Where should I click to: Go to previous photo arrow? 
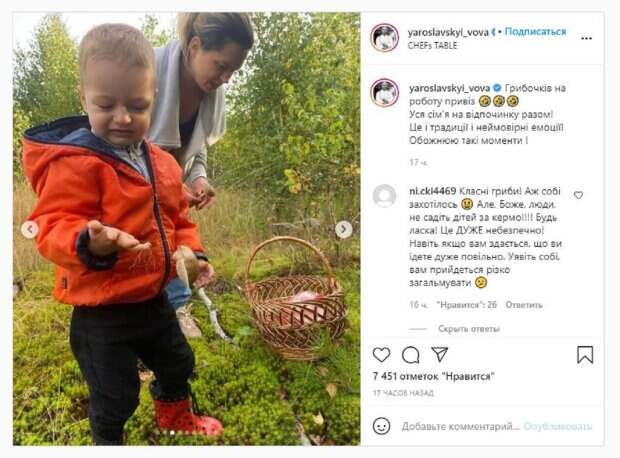[x=30, y=229]
